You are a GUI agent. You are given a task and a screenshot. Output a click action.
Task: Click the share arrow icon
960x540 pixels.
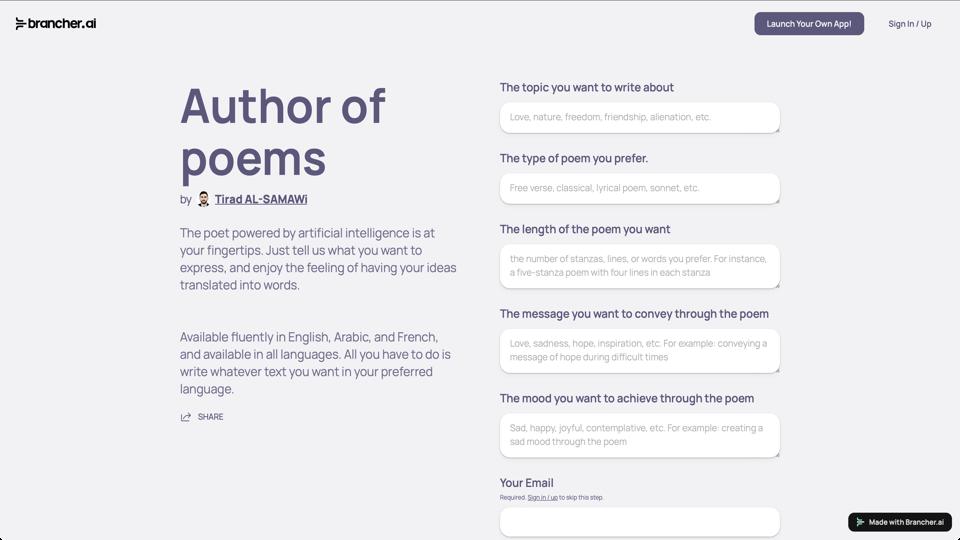click(186, 417)
